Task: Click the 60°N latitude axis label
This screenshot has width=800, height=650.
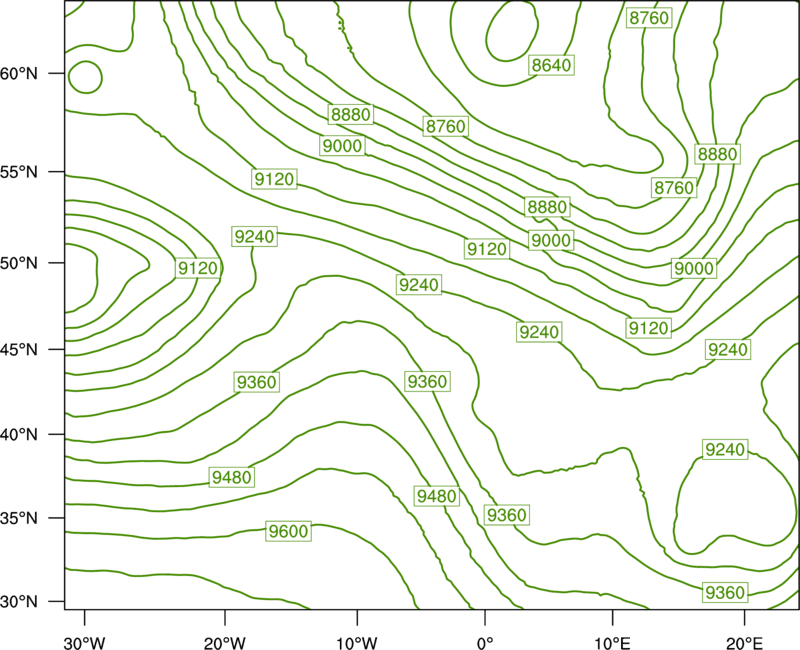Action: [19, 74]
